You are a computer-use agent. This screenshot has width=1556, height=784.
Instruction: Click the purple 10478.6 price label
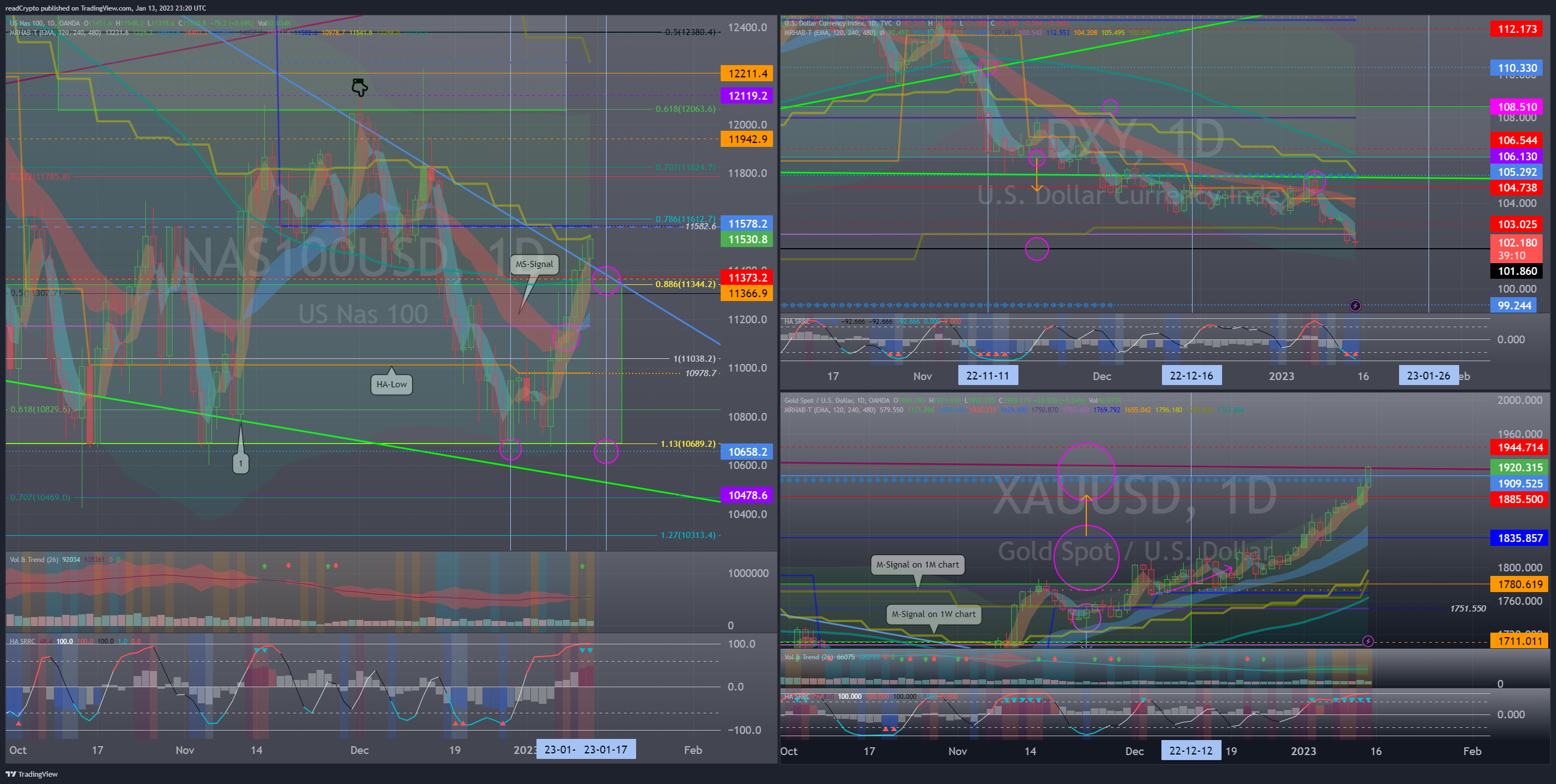[x=747, y=495]
